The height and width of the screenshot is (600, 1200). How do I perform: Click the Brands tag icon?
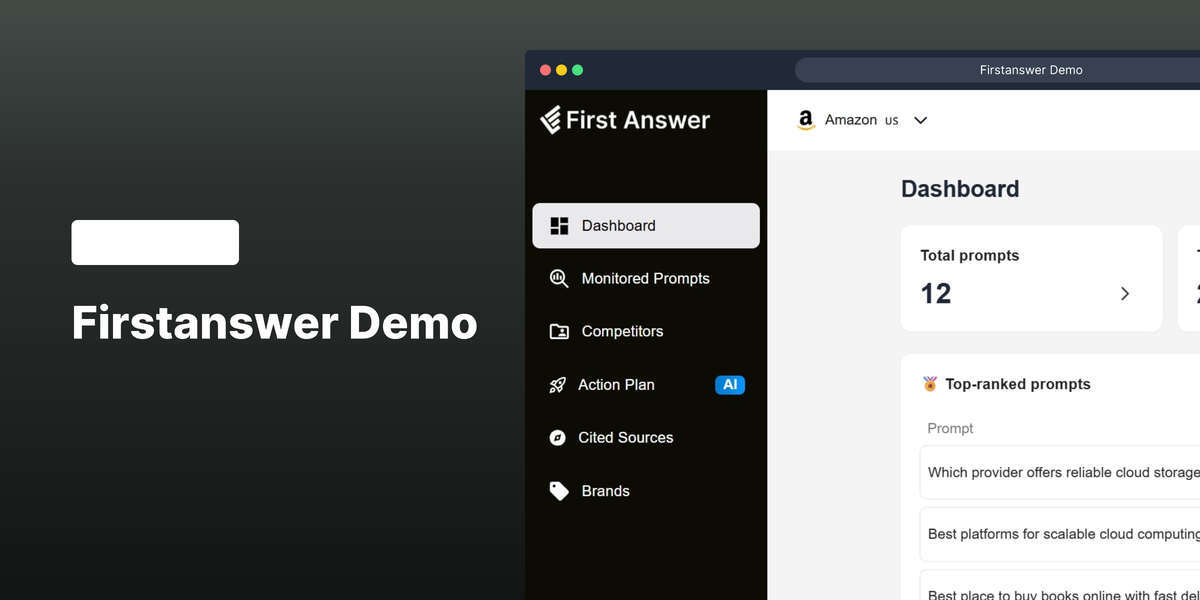coord(559,491)
